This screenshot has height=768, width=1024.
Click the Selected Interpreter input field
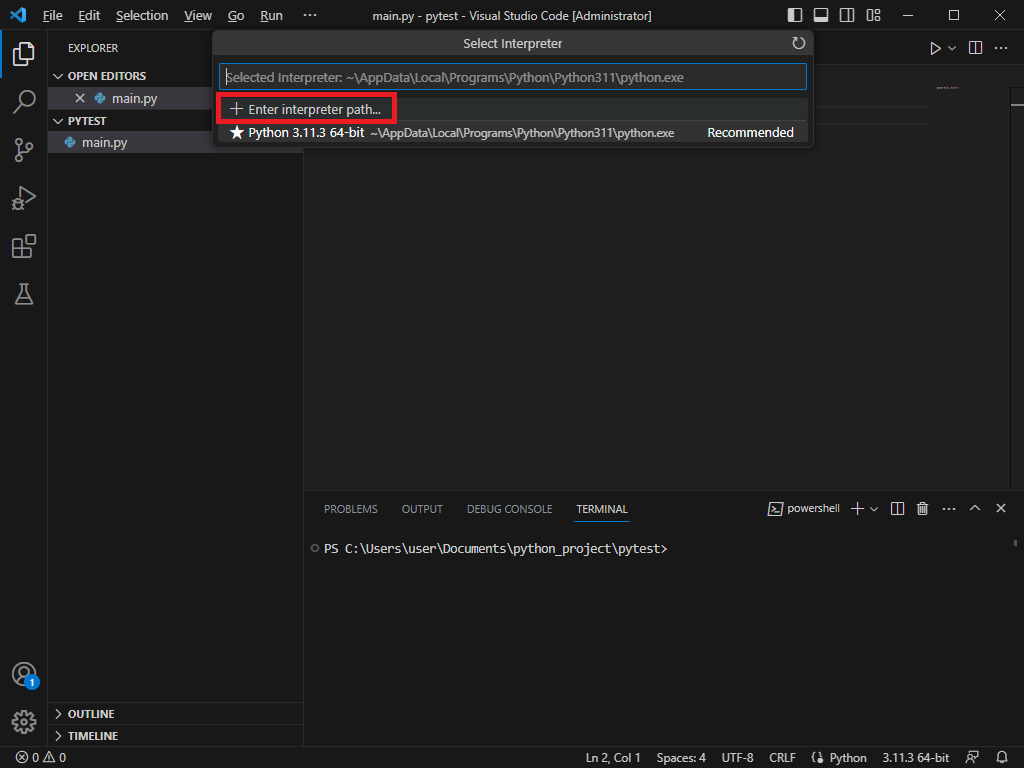click(512, 77)
